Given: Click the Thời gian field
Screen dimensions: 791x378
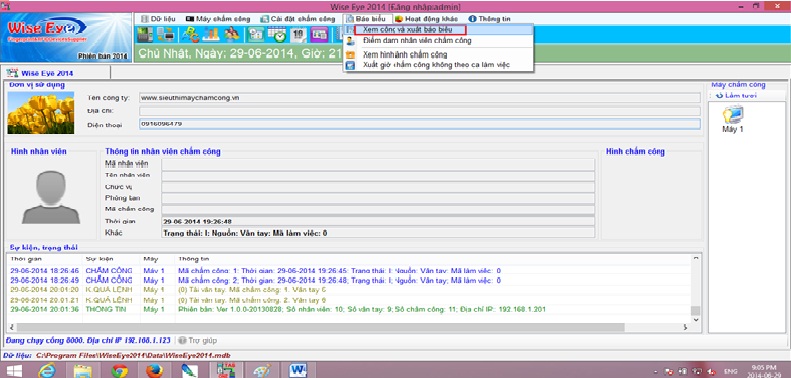Looking at the screenshot, I should click(x=378, y=221).
